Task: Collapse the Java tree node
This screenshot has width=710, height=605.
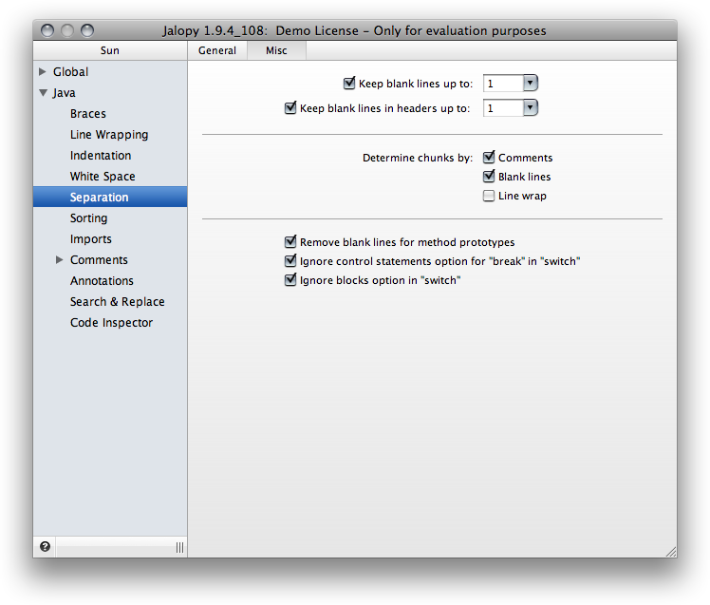Action: [43, 93]
